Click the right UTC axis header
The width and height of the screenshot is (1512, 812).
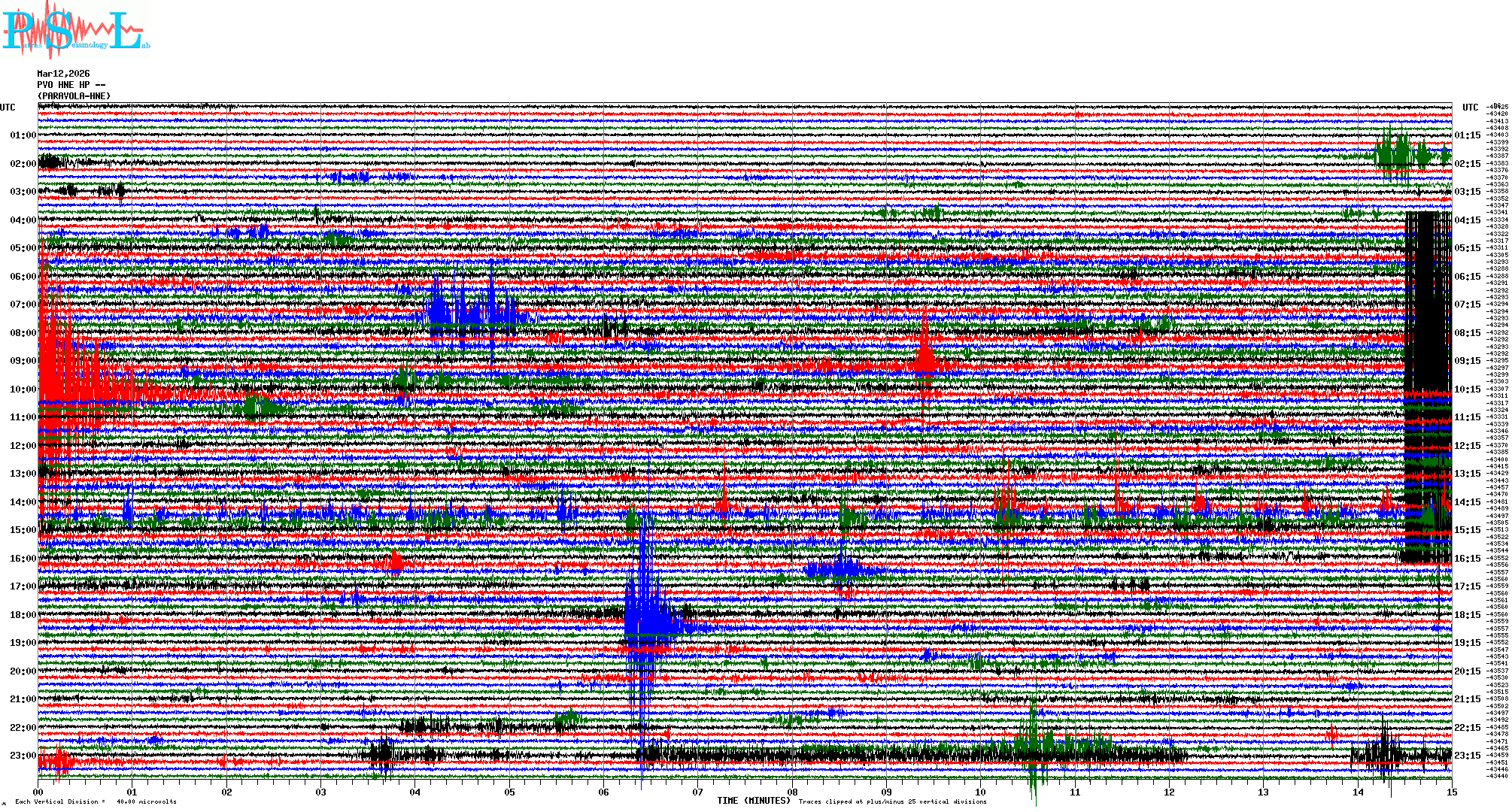(1470, 108)
